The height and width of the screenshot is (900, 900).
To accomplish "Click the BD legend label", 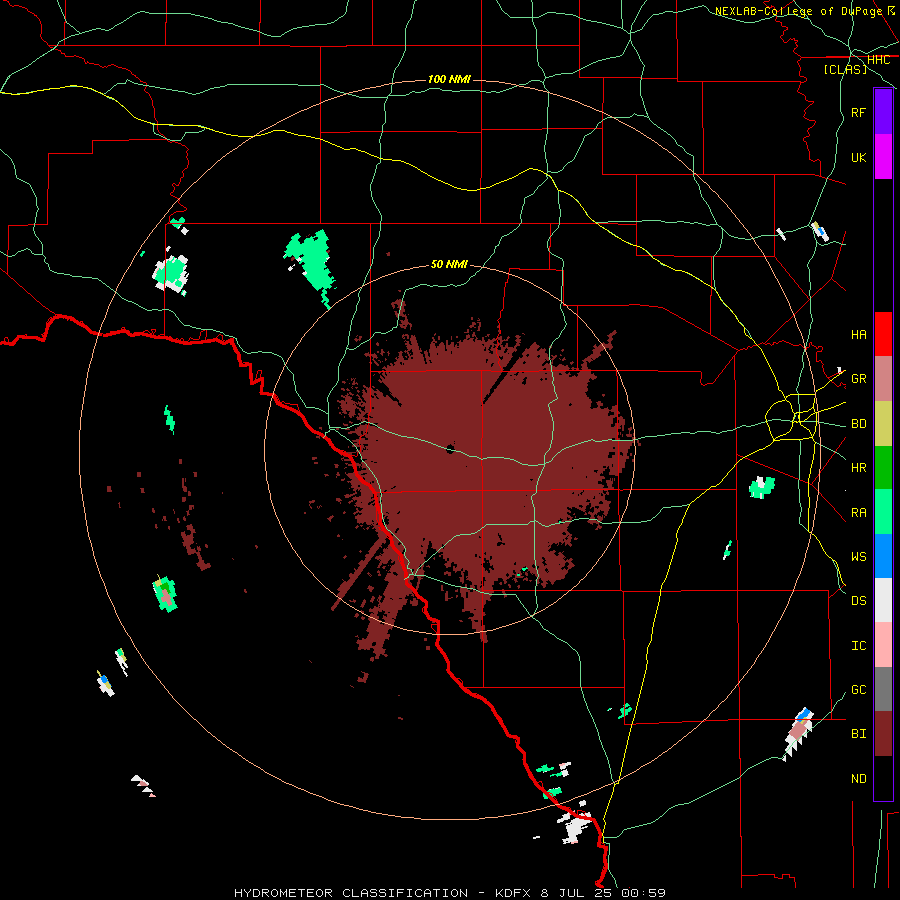I will 858,424.
